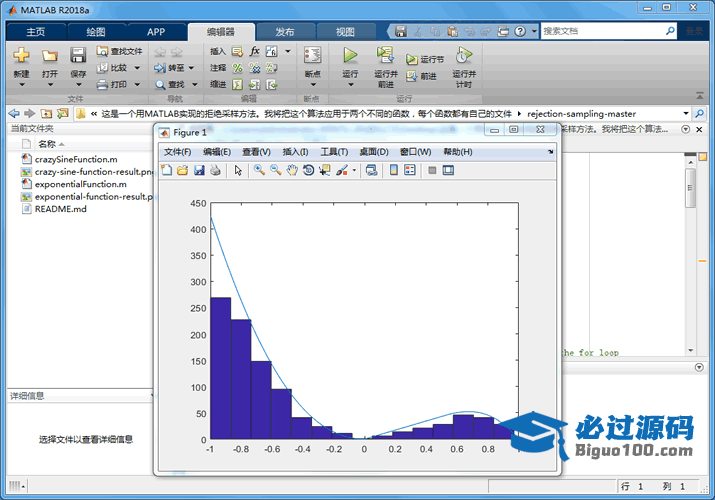
Task: Select the Zoom Out tool in Figure 1
Action: [x=275, y=170]
